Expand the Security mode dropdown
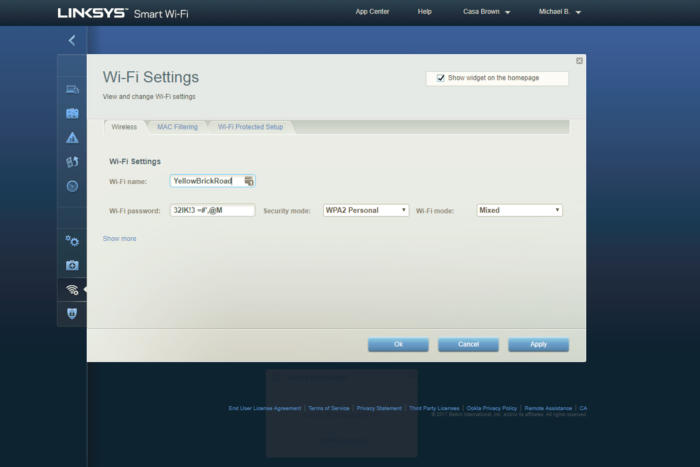The image size is (700, 467). (x=366, y=211)
